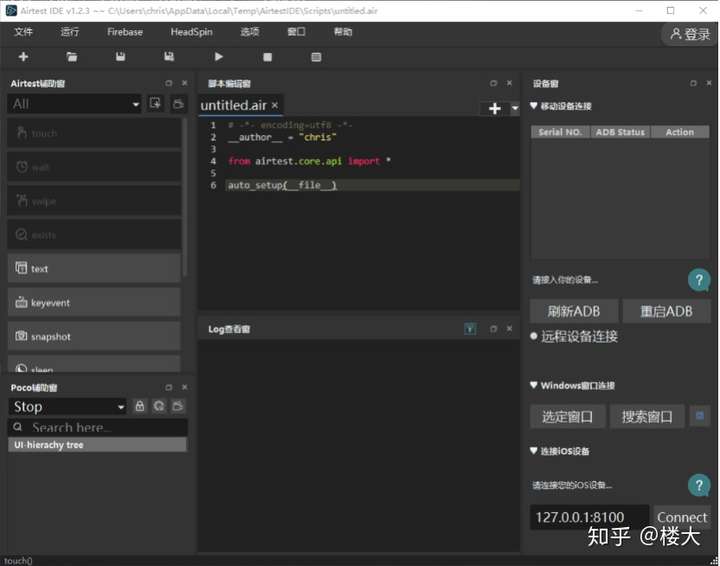The width and height of the screenshot is (720, 566).
Task: Click the refresh ADB button (刷新ADB)
Action: 574,311
